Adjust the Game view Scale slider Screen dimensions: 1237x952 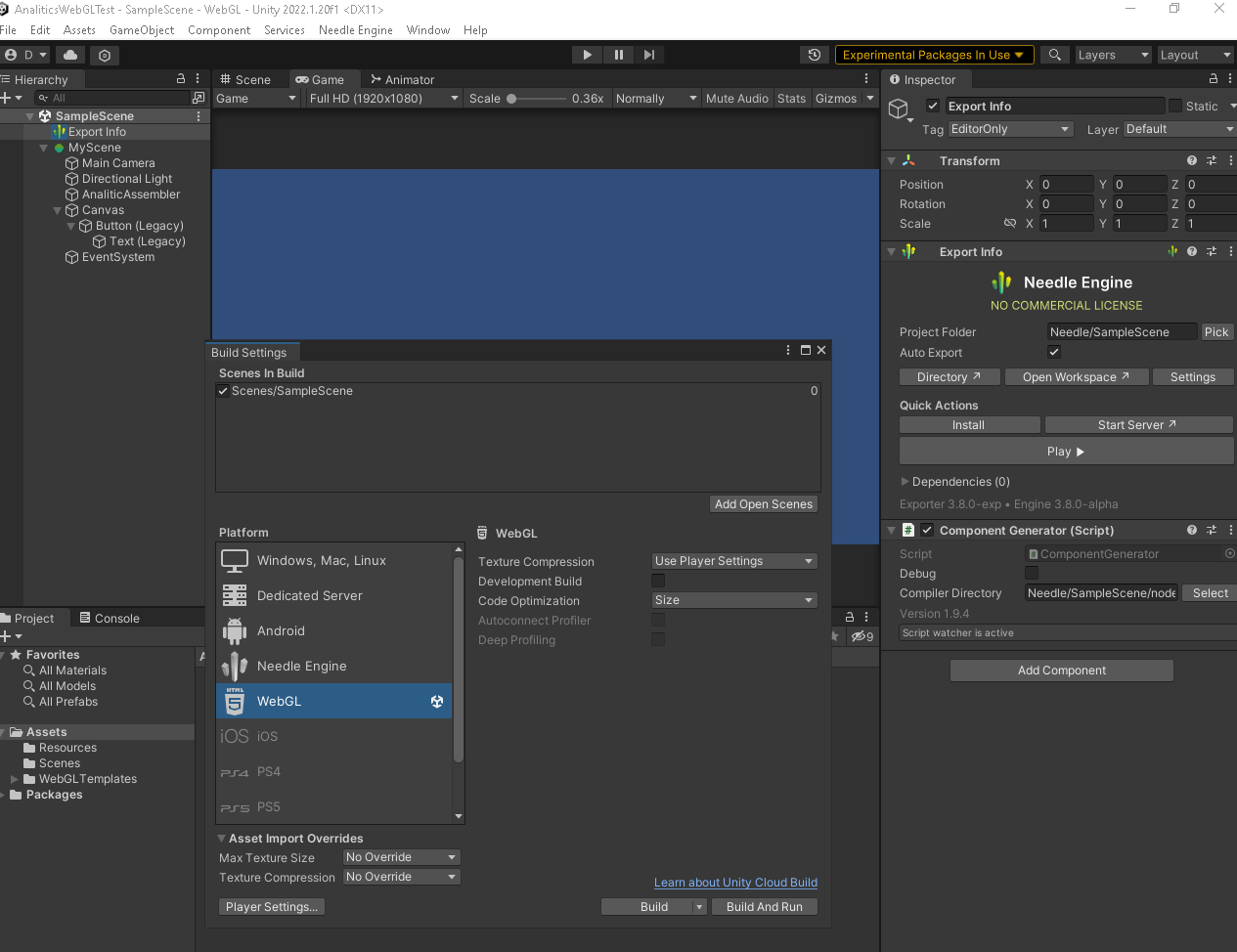coord(536,99)
